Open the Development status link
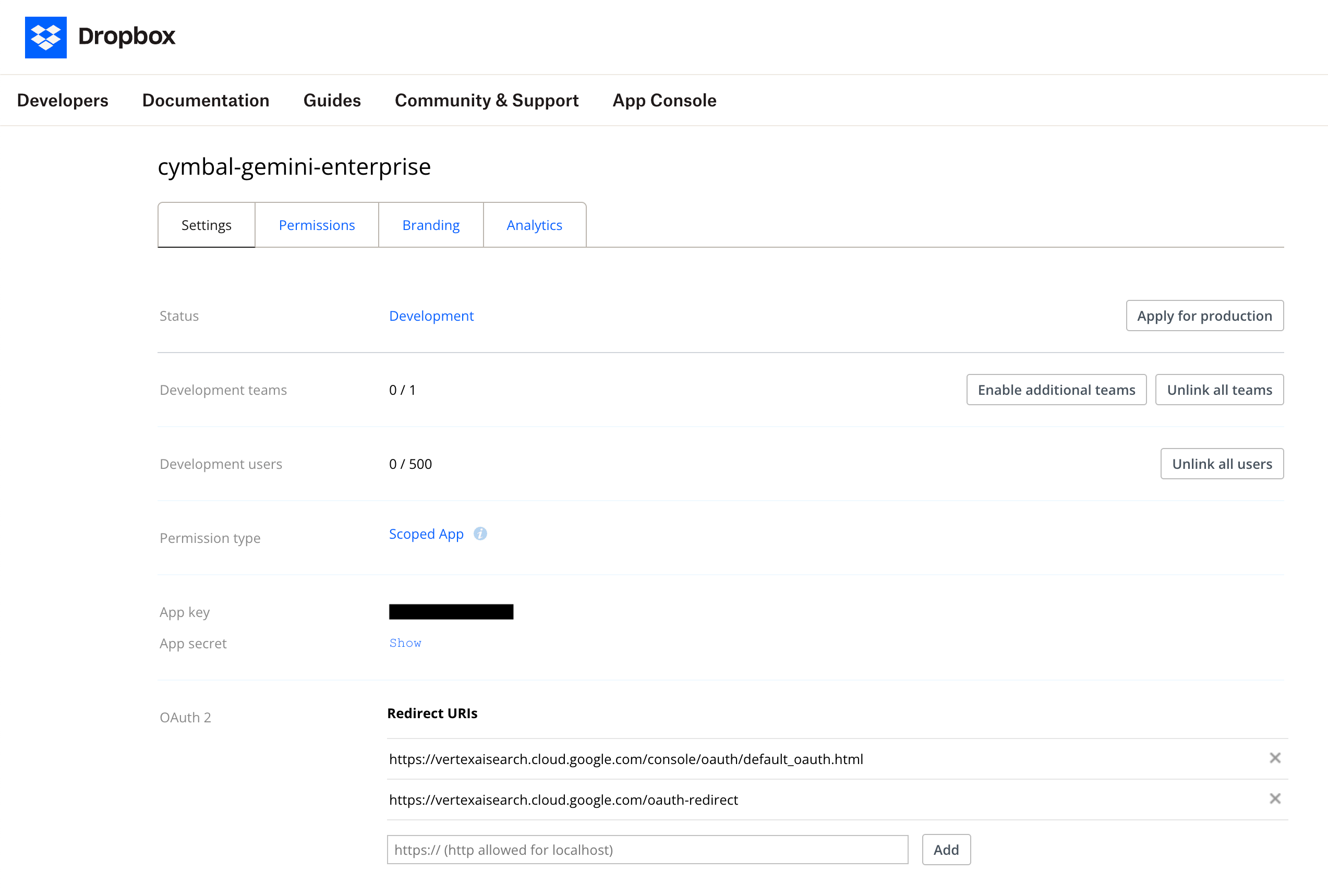1328x896 pixels. click(x=431, y=315)
